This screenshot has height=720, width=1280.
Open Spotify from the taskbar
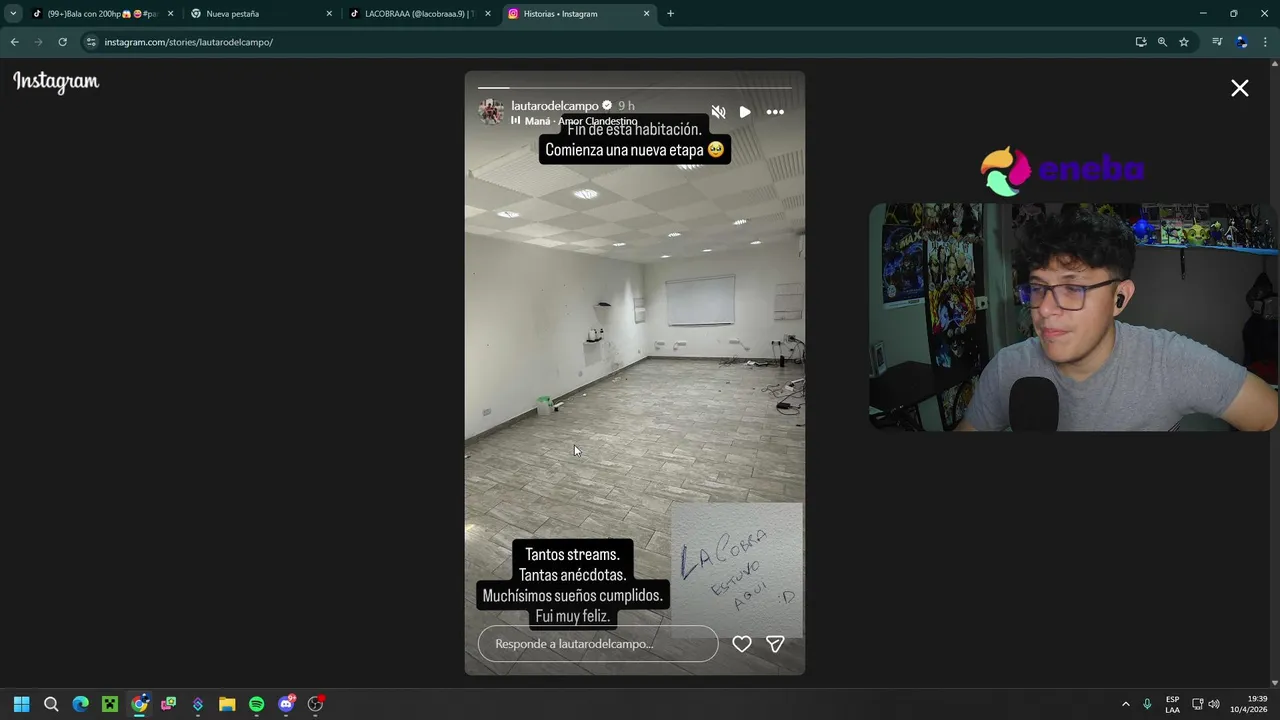pyautogui.click(x=256, y=704)
